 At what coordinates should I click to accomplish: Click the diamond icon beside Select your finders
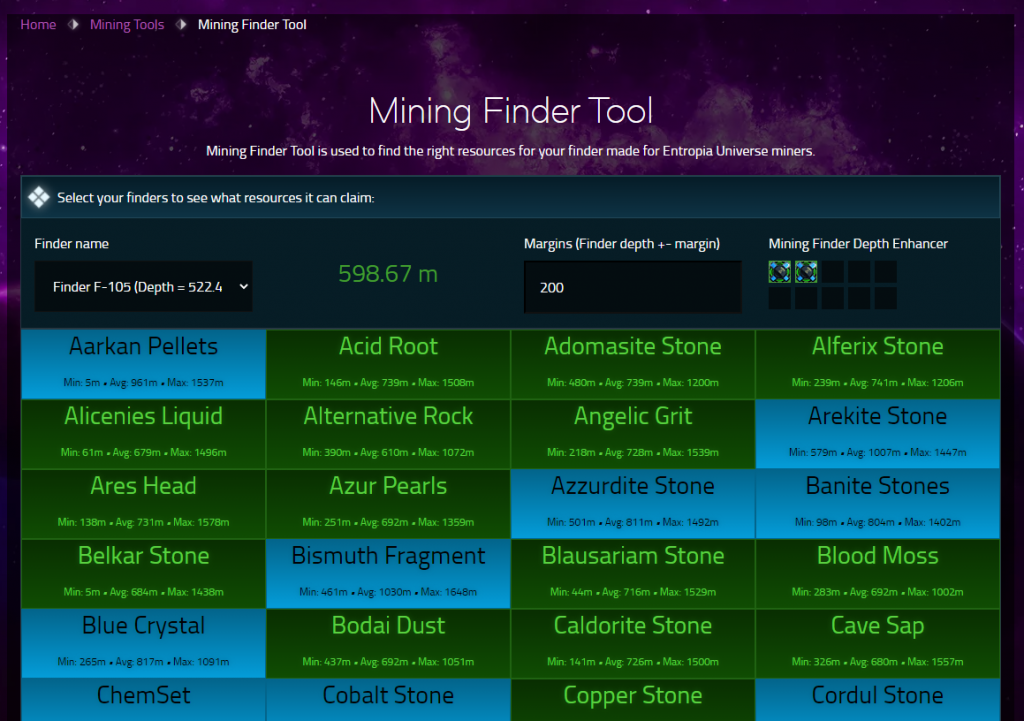pyautogui.click(x=39, y=197)
